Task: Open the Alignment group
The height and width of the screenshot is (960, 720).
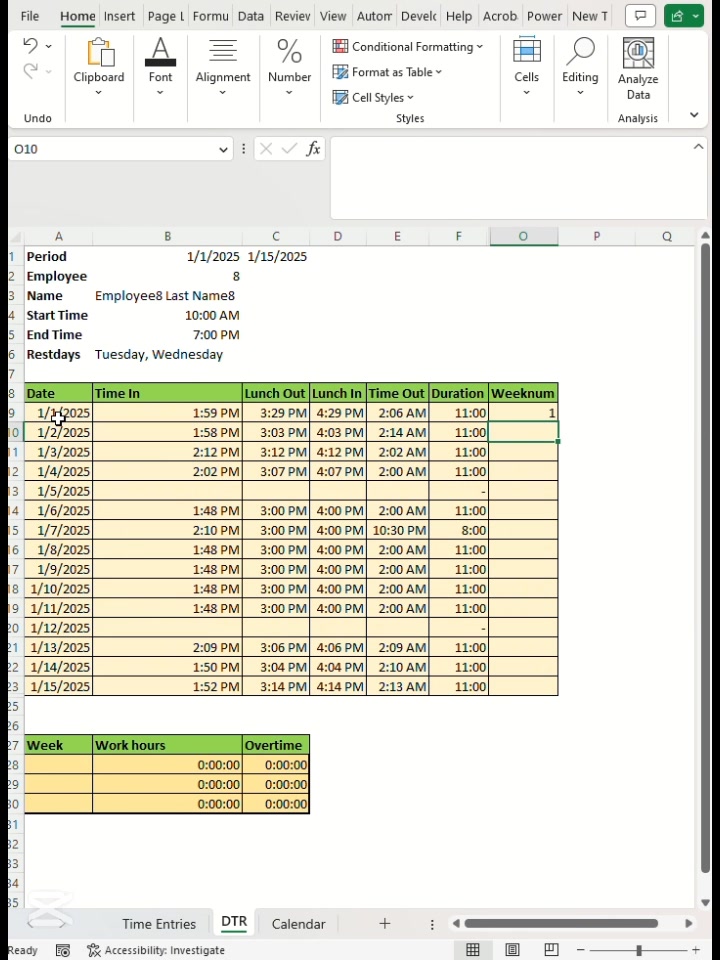Action: (x=223, y=67)
